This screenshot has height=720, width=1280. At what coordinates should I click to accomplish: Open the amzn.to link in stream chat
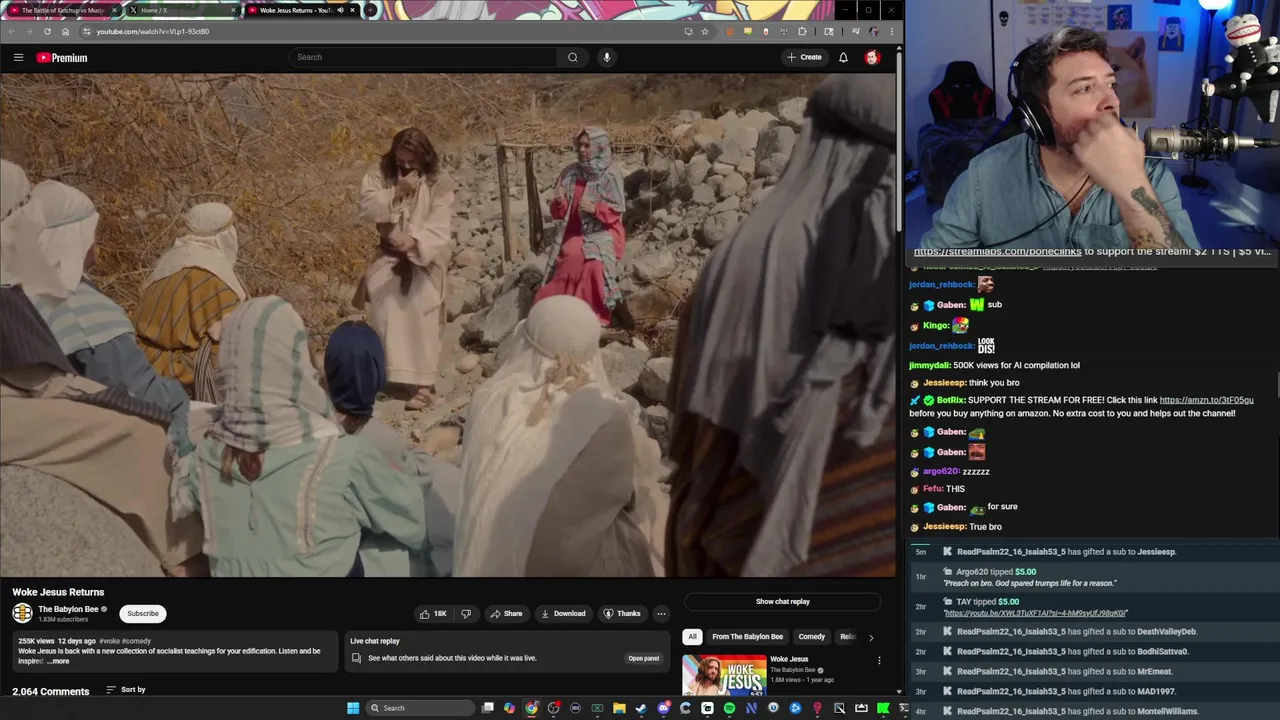click(x=1206, y=400)
